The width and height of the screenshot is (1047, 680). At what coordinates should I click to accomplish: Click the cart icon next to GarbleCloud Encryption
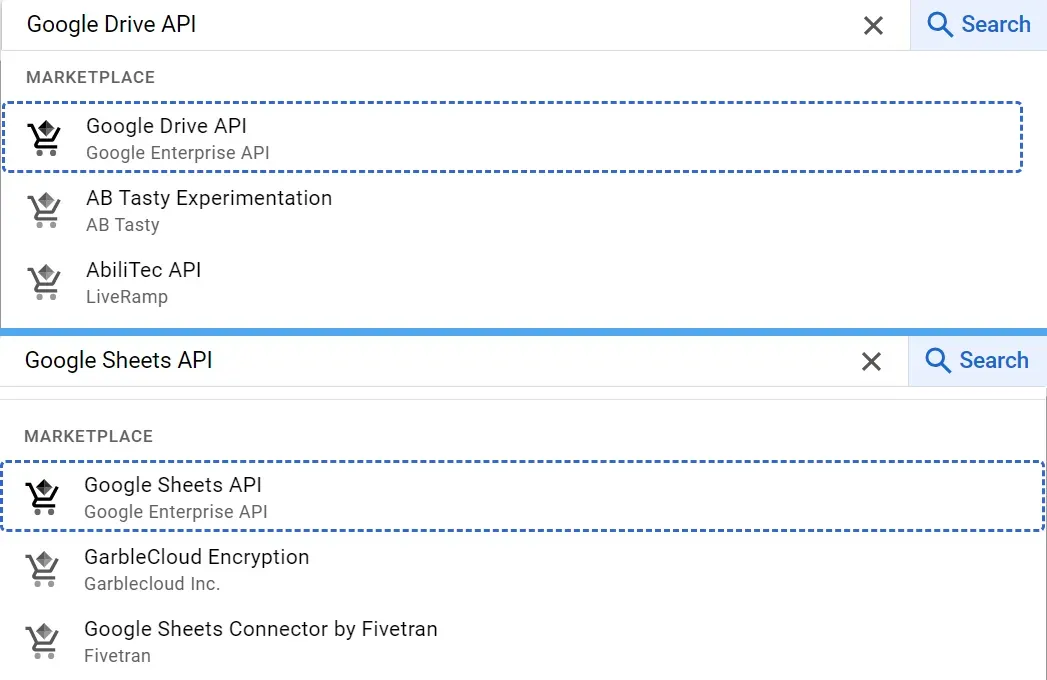click(x=43, y=568)
